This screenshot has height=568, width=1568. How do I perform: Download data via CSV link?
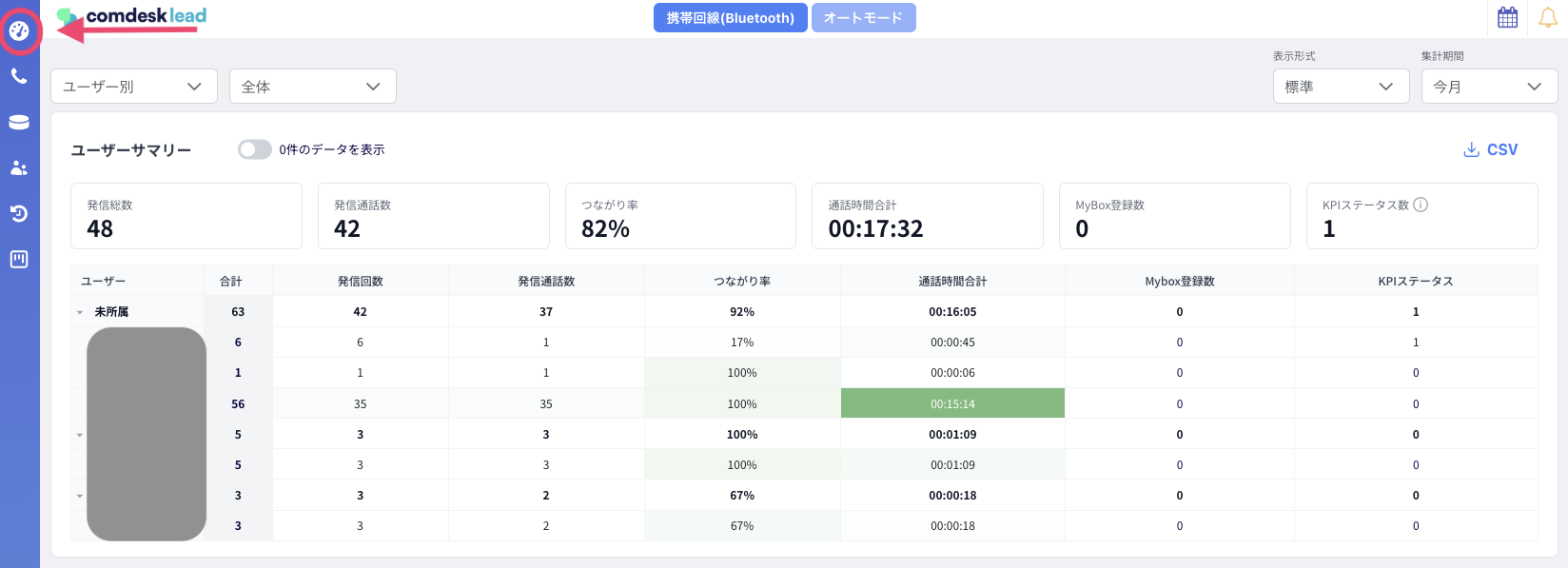(1491, 149)
